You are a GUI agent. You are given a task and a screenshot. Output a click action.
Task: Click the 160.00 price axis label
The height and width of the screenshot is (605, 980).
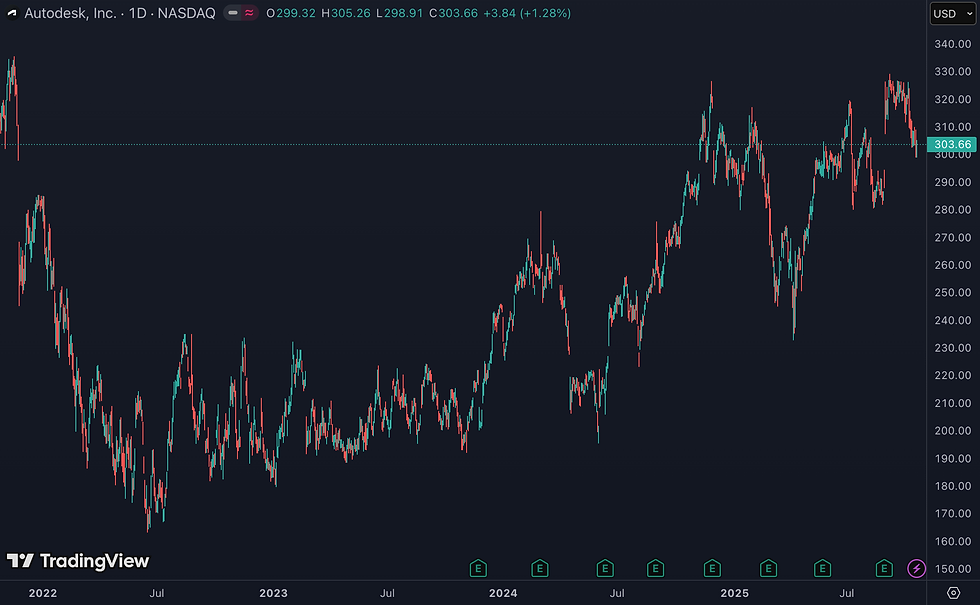(952, 541)
